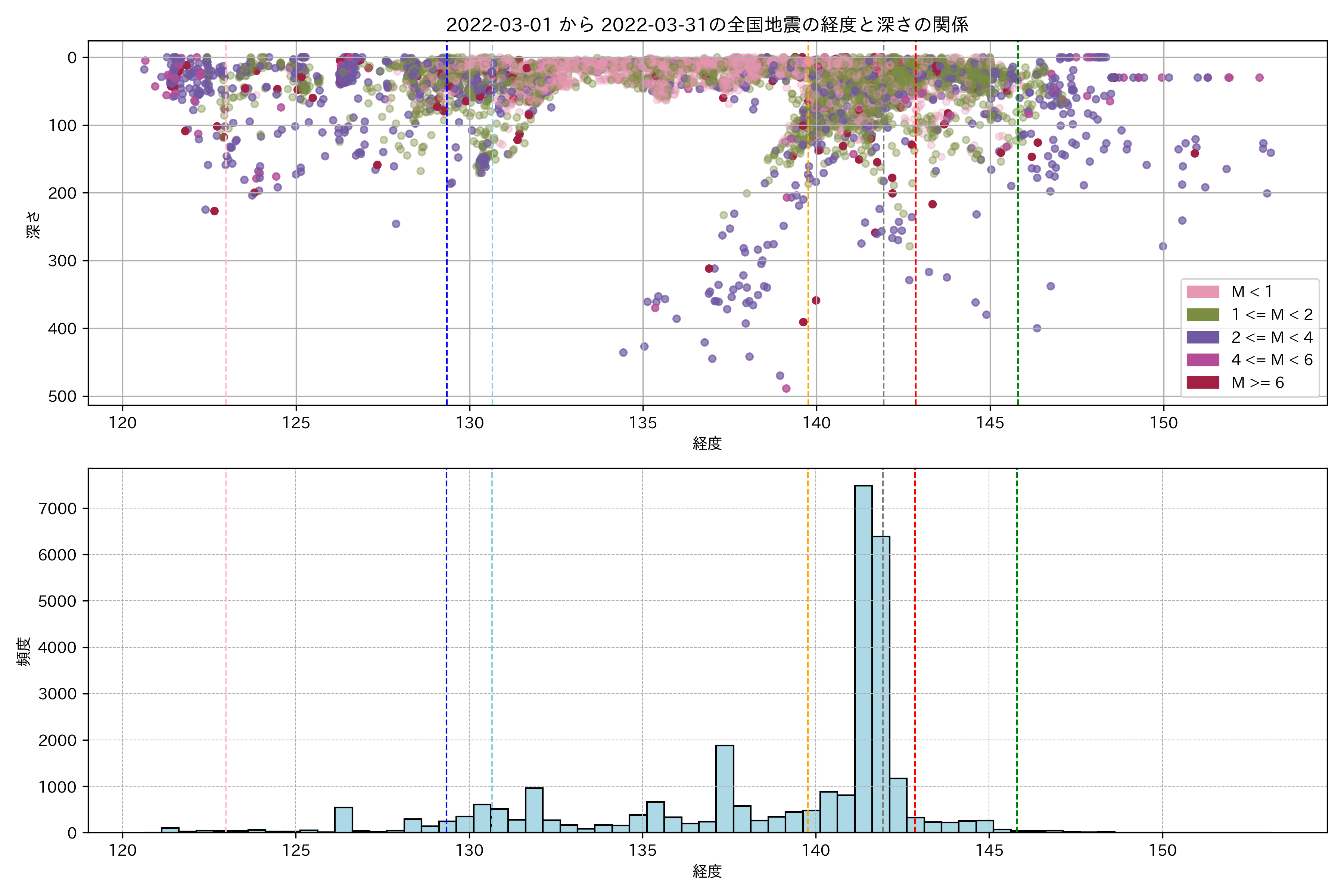Click the pink M < 1 legend swatch
This screenshot has width=1344, height=896.
click(x=1202, y=292)
